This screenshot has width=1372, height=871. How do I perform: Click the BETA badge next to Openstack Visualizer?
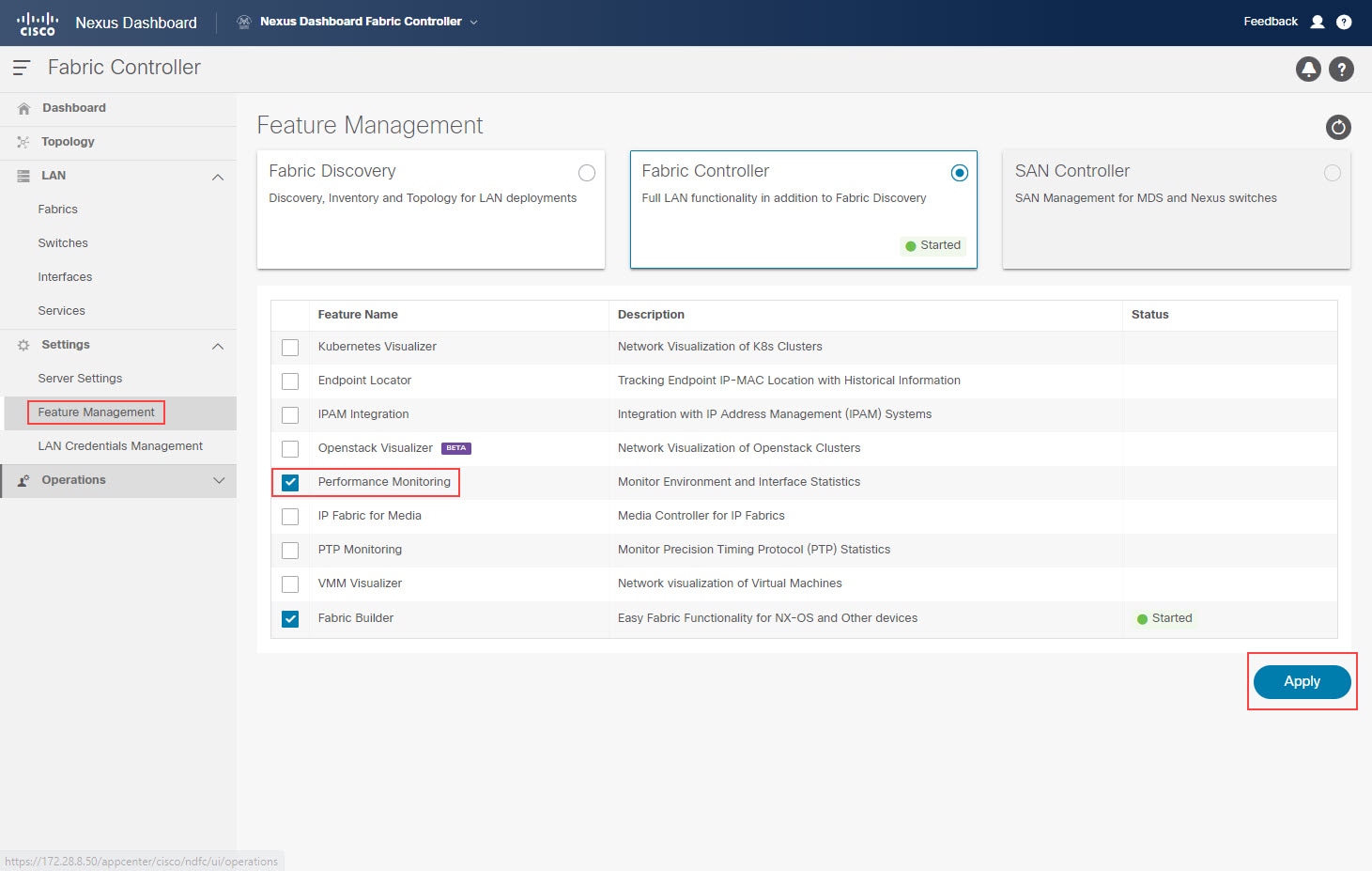tap(456, 448)
